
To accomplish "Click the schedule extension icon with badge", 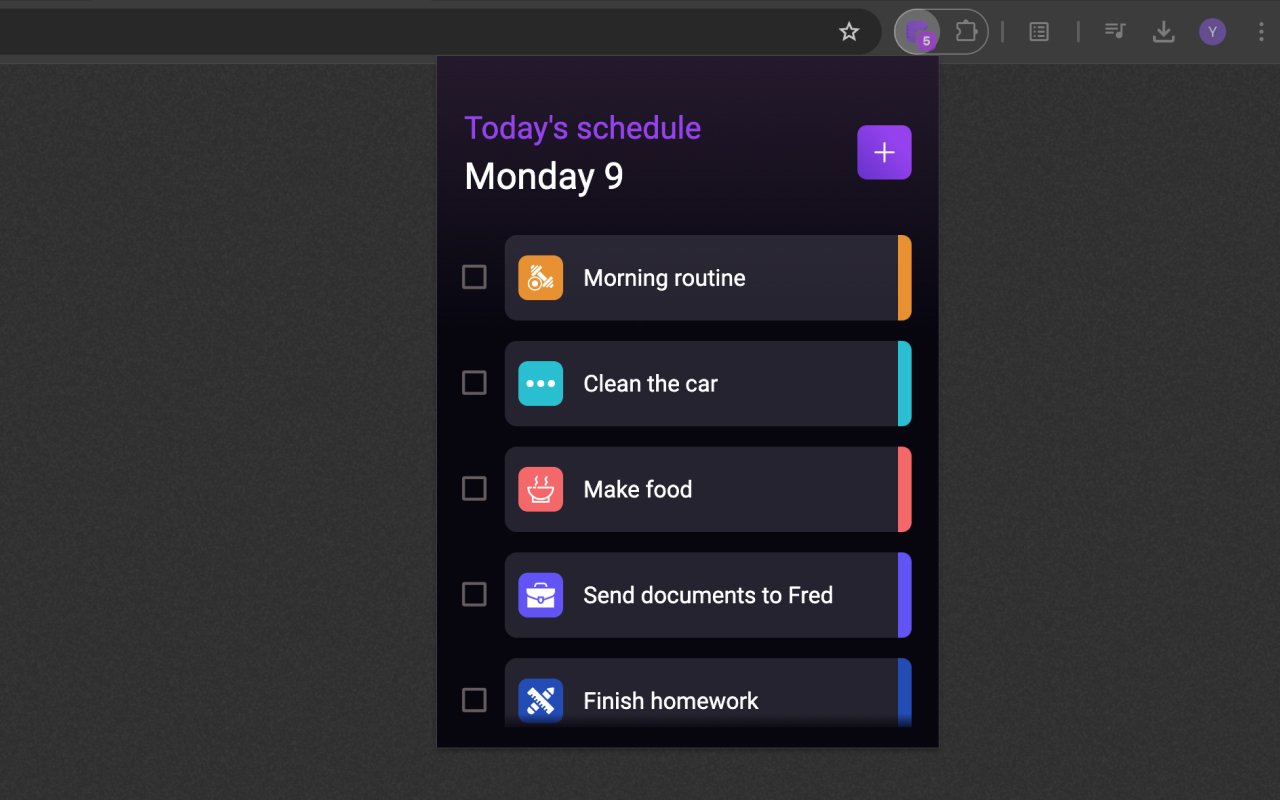I will pyautogui.click(x=917, y=32).
